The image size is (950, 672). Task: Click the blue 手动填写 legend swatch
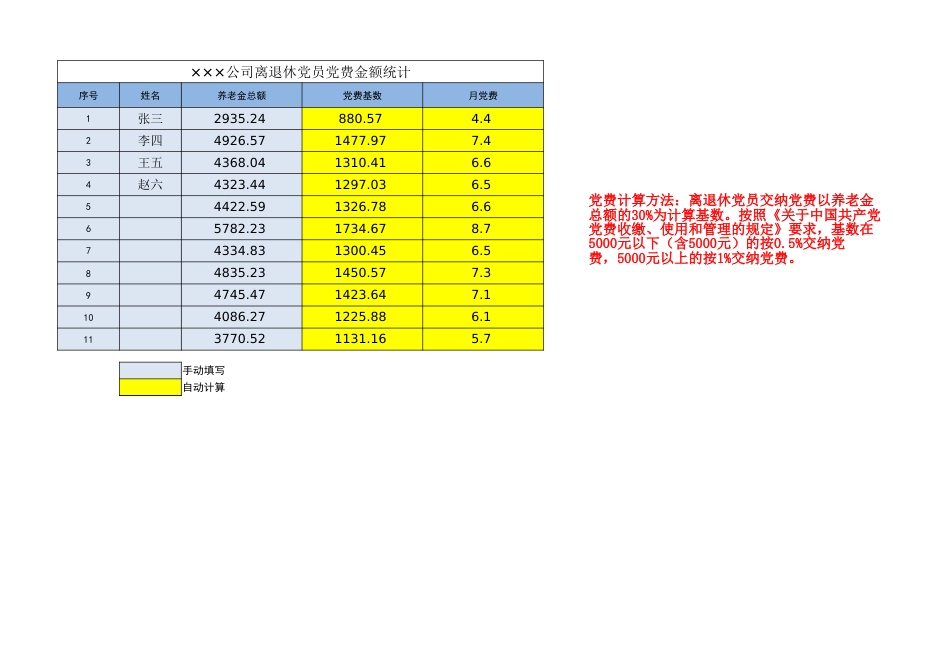145,368
